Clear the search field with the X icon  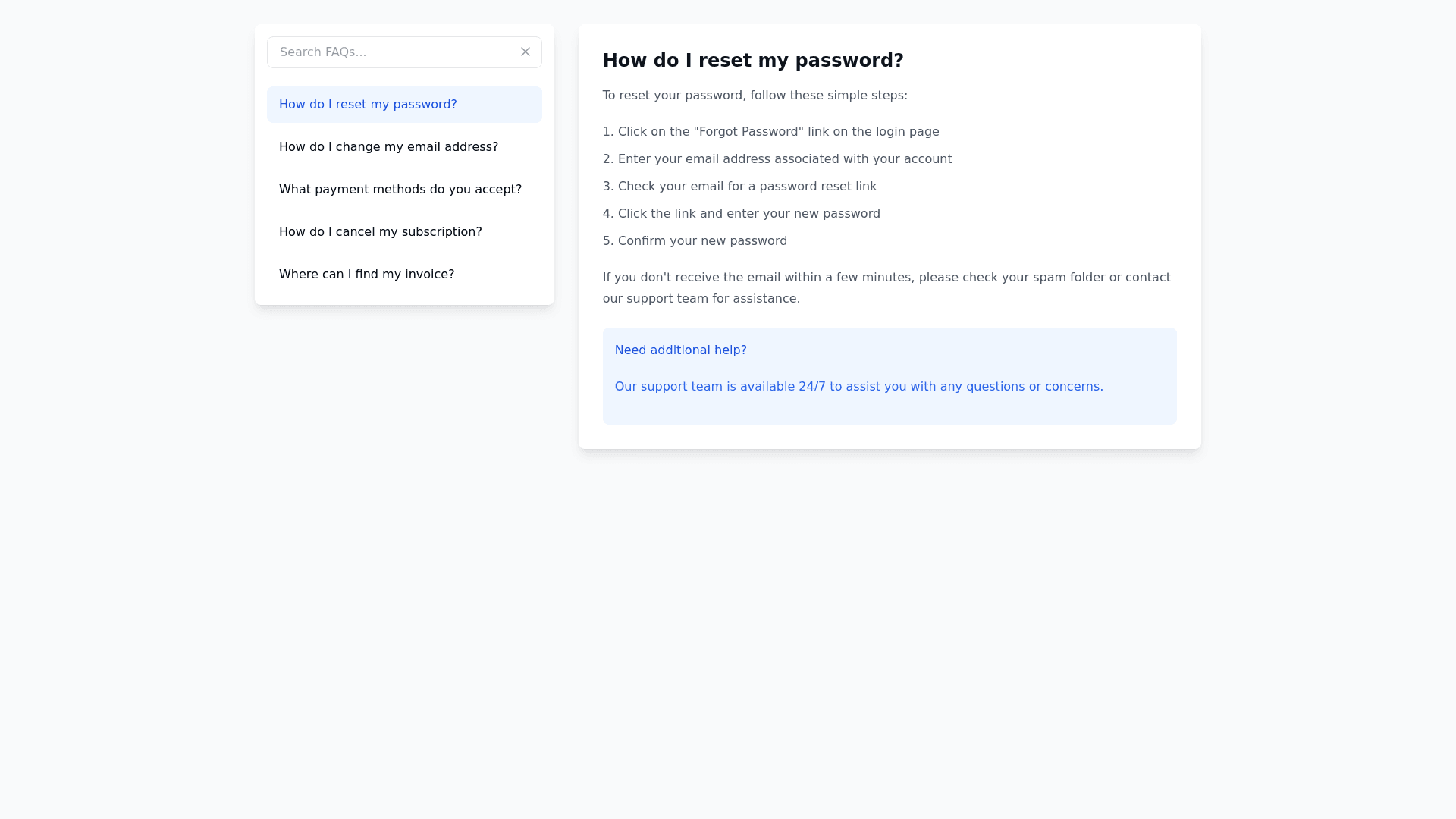click(526, 52)
